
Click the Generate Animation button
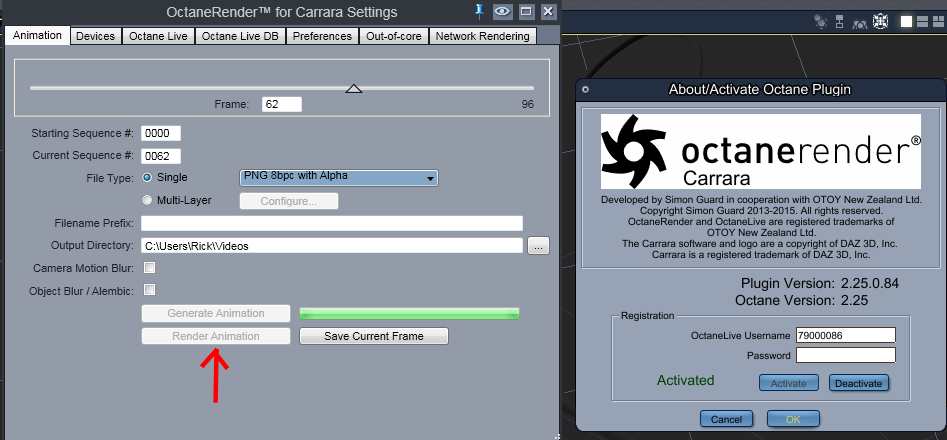[x=216, y=313]
